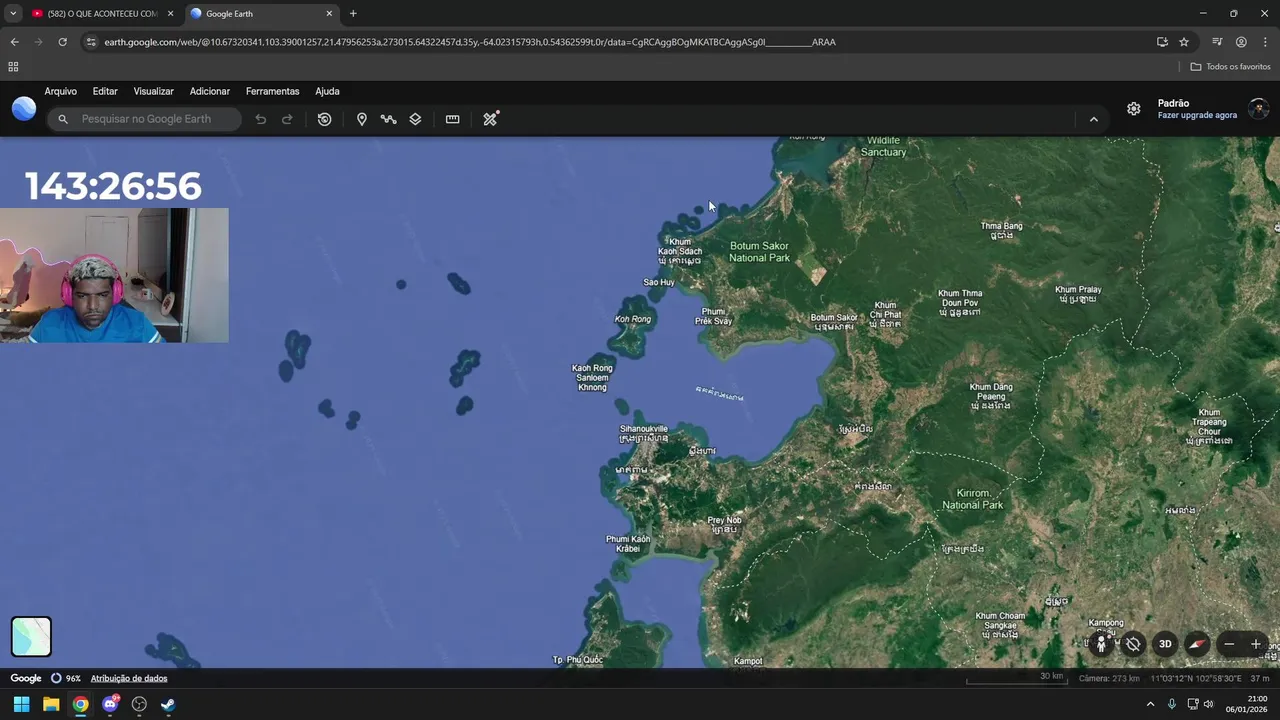Close the Google Earth browser tab
The height and width of the screenshot is (720, 1280).
pyautogui.click(x=329, y=14)
